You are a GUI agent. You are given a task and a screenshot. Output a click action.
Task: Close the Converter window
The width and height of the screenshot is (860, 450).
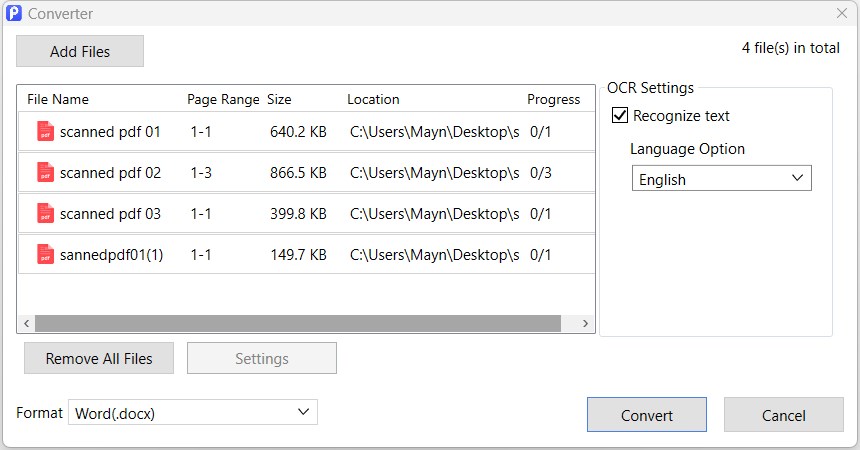(841, 13)
